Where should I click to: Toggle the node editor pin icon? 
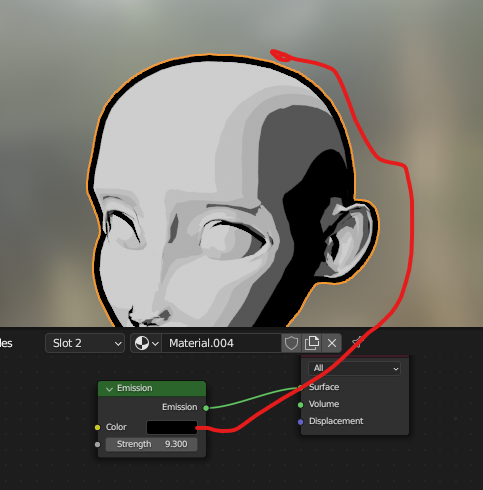pyautogui.click(x=357, y=343)
